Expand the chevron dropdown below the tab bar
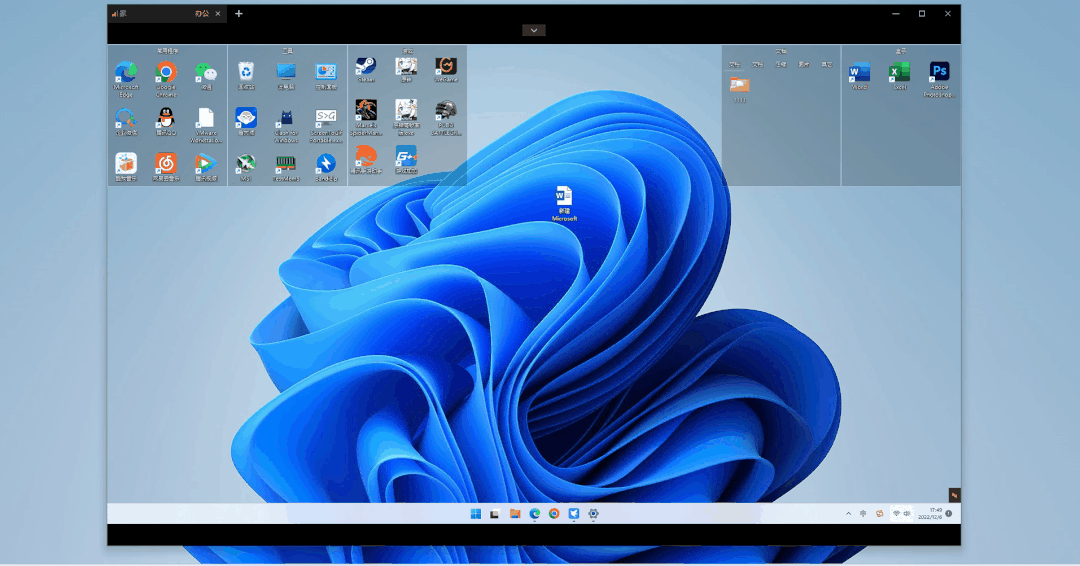 click(534, 30)
